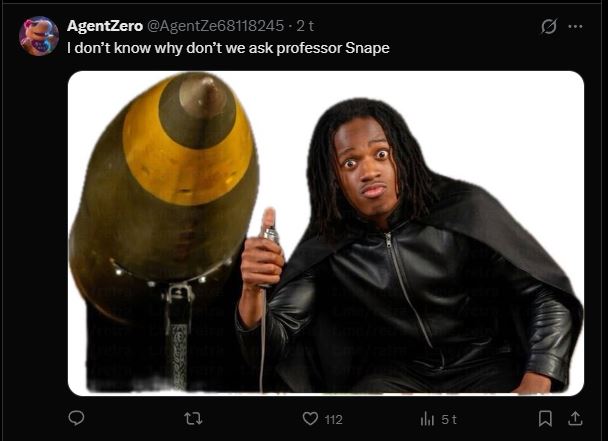Bookmark this post
Image resolution: width=608 pixels, height=441 pixels.
[545, 419]
